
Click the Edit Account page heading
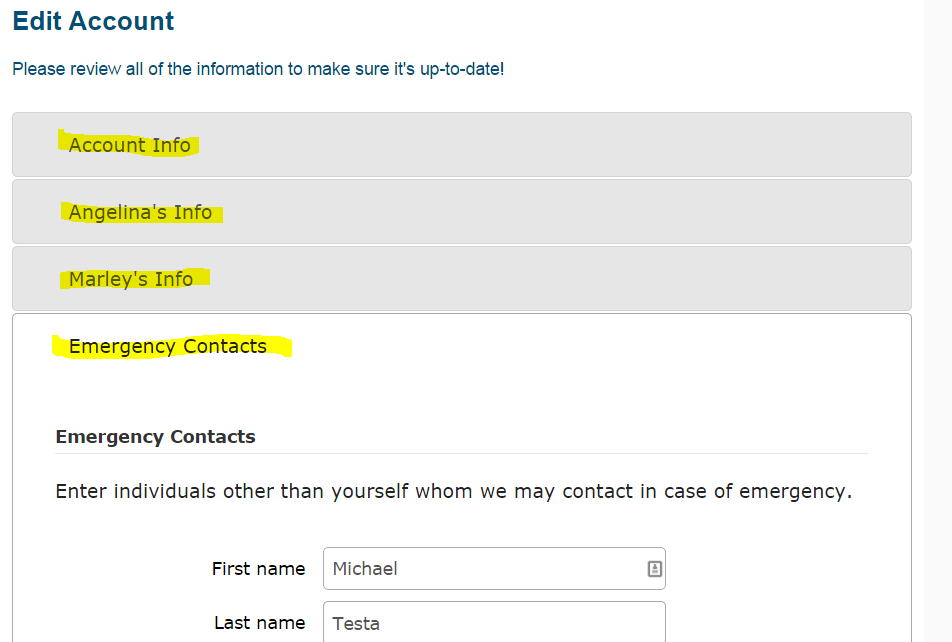93,21
